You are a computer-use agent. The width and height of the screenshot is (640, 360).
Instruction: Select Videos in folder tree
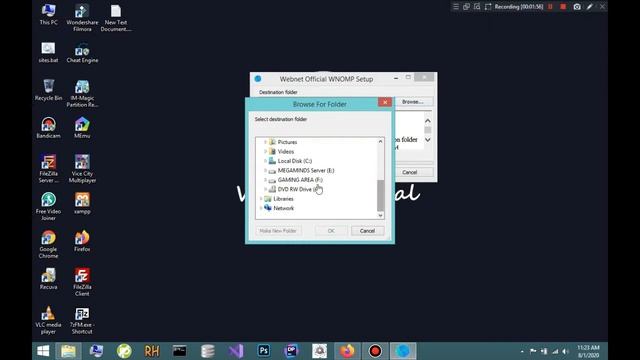click(286, 151)
